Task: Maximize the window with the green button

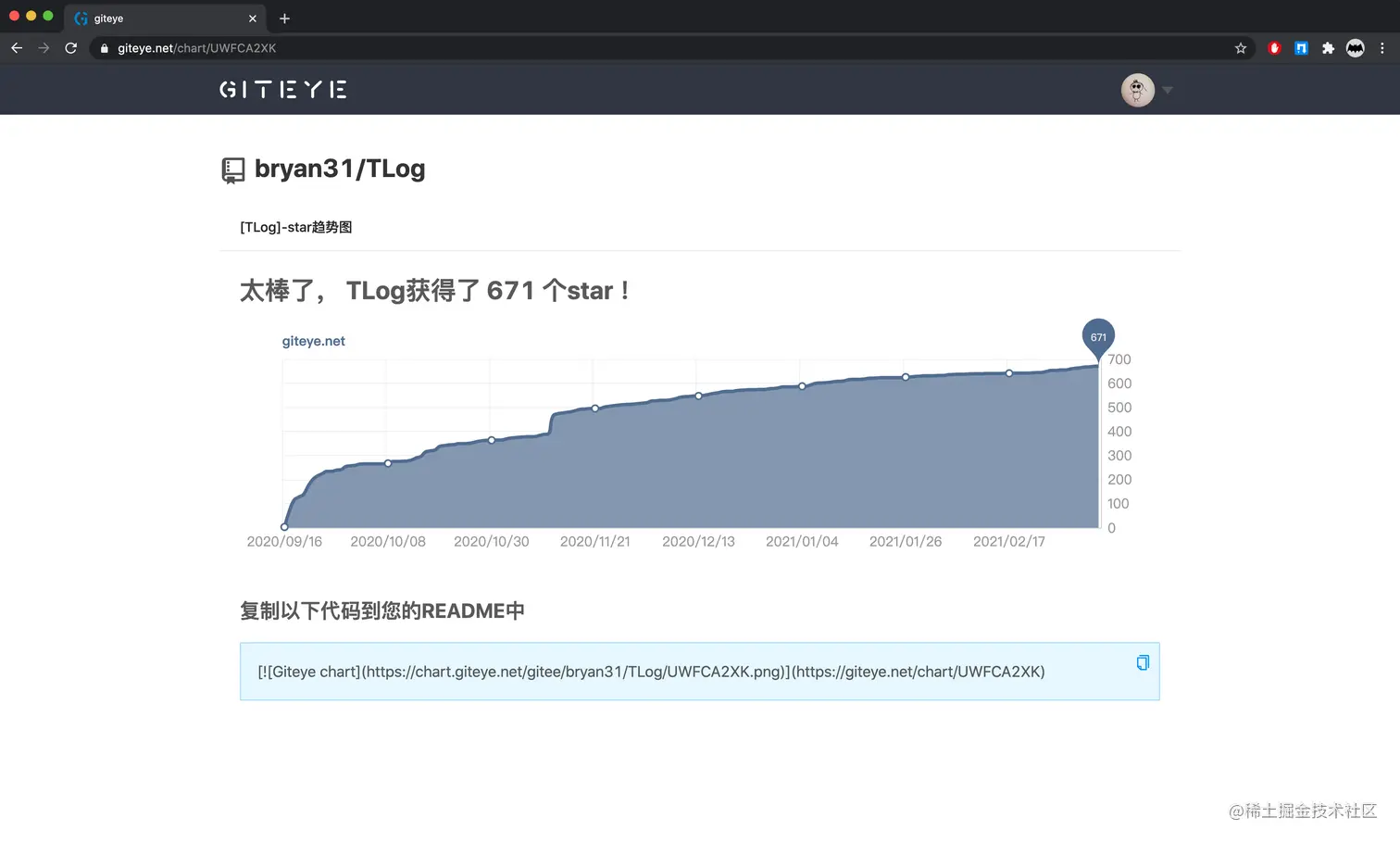Action: (x=48, y=16)
